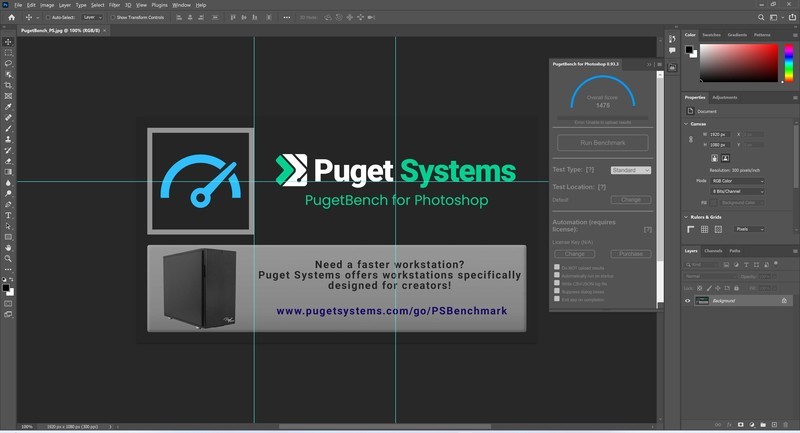The height and width of the screenshot is (433, 800).
Task: Open the RGB Color mode dropdown
Action: coord(738,181)
